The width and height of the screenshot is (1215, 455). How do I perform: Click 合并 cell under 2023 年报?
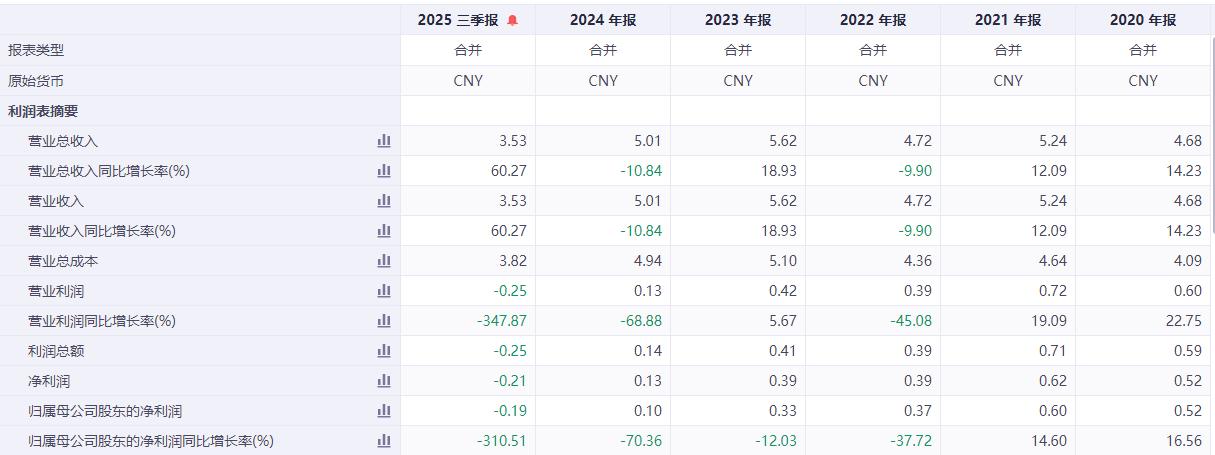click(738, 50)
